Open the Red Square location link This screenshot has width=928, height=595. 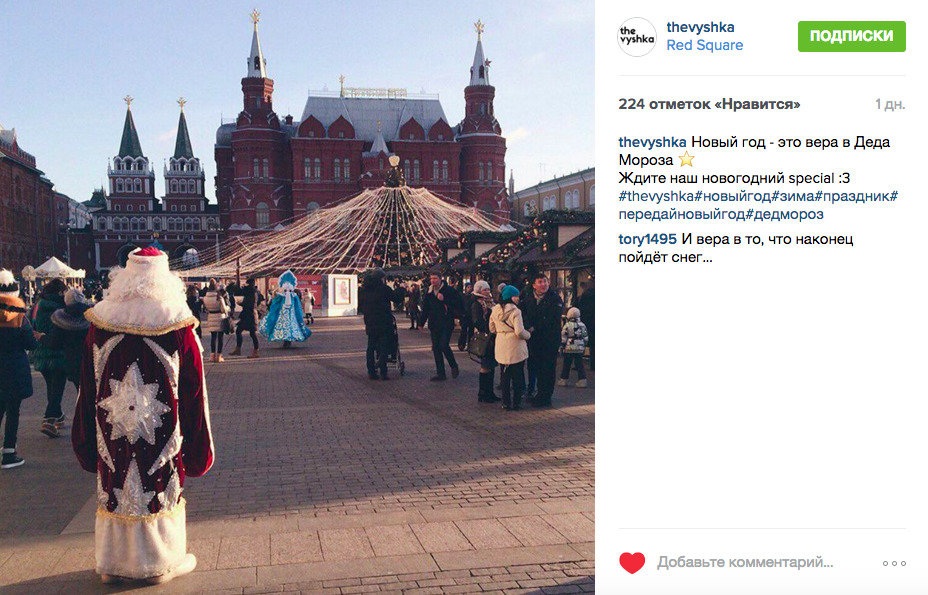pyautogui.click(x=704, y=46)
